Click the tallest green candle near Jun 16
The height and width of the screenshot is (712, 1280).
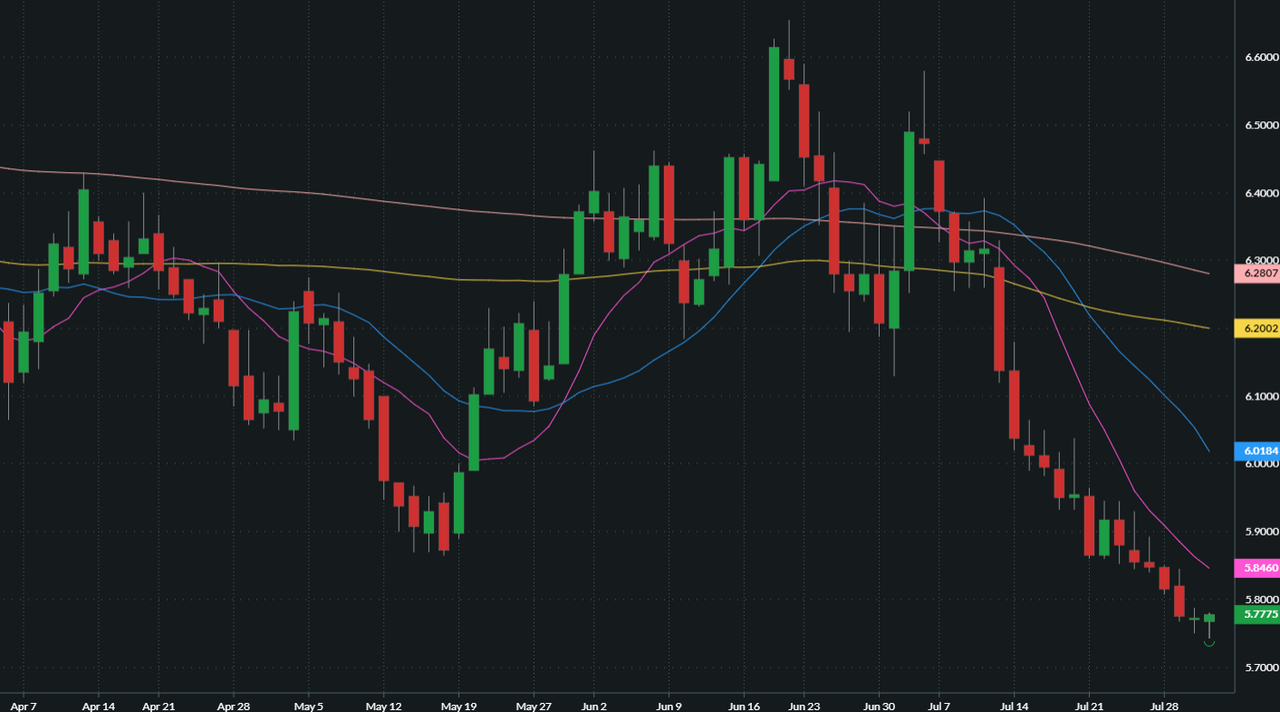tap(774, 113)
